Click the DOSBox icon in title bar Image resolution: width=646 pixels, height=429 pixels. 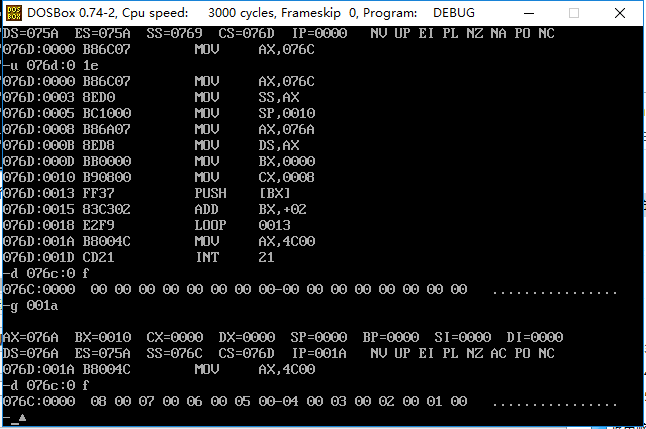(14, 13)
